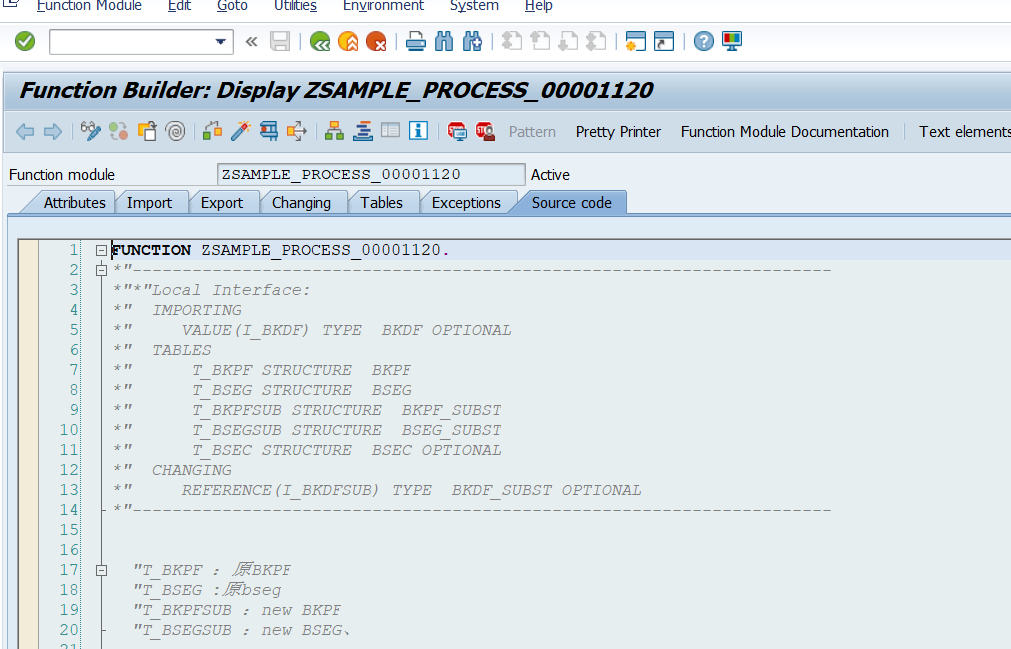
Task: Click the green Enter checkmark icon
Action: (x=25, y=42)
